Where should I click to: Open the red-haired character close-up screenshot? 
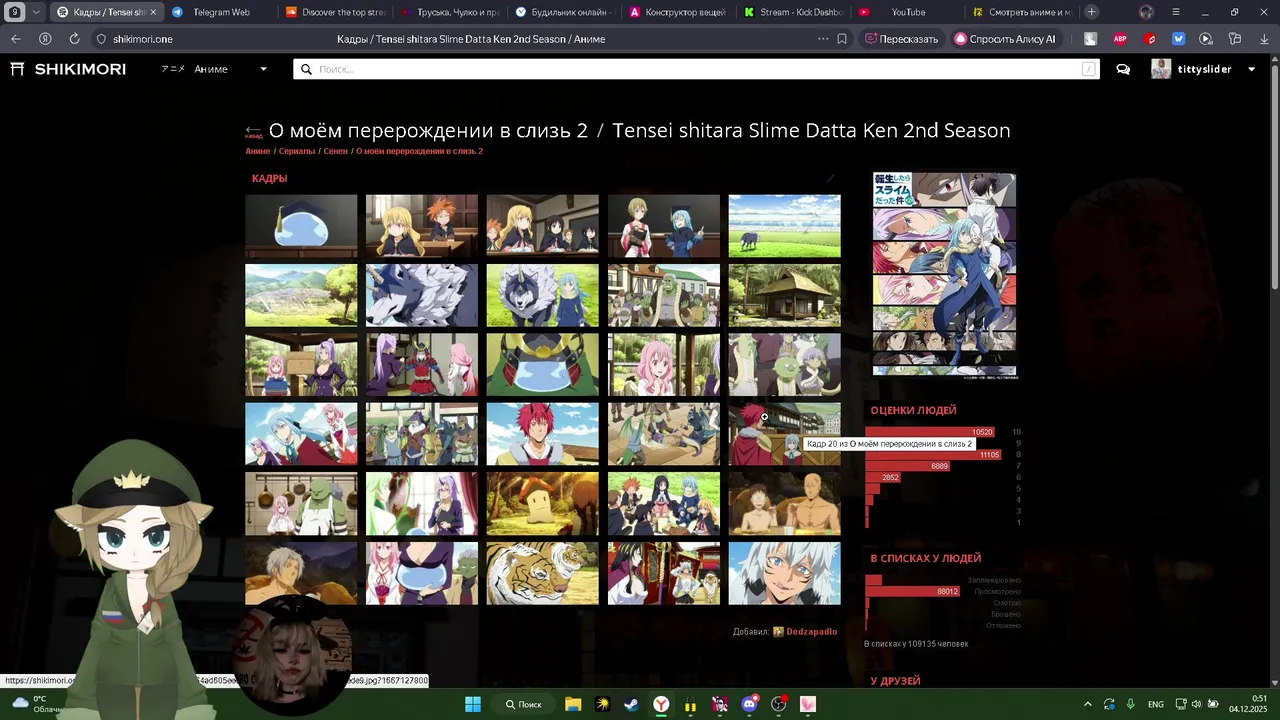[542, 434]
